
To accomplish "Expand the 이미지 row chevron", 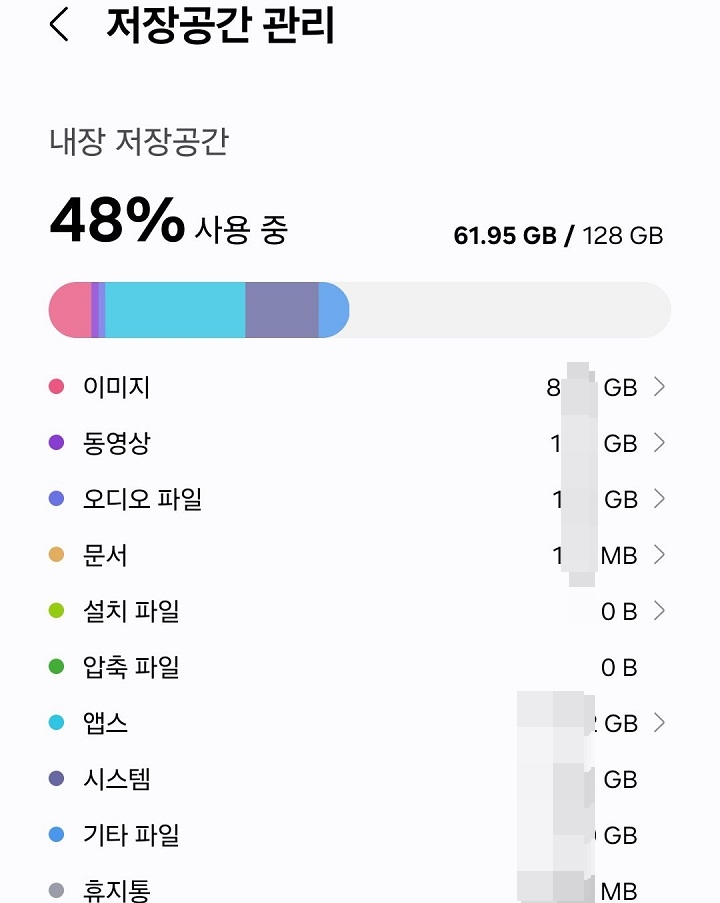I will 660,387.
